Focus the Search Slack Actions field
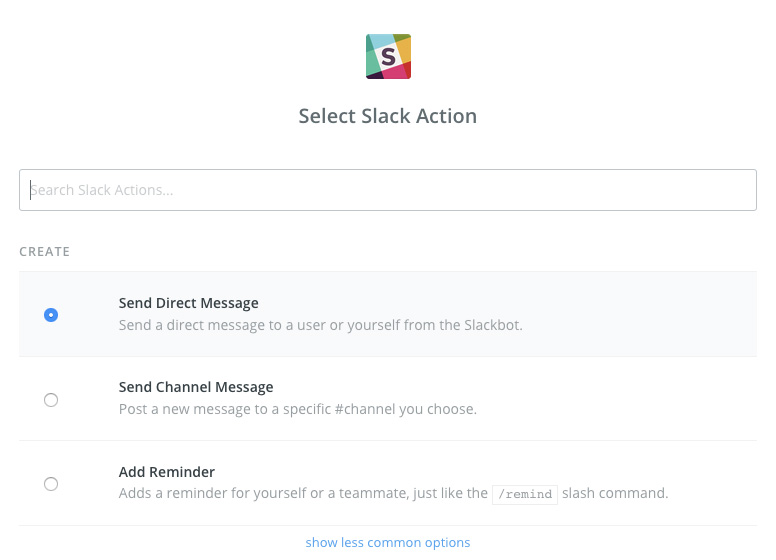Viewport: 776px width, 560px height. pos(388,190)
